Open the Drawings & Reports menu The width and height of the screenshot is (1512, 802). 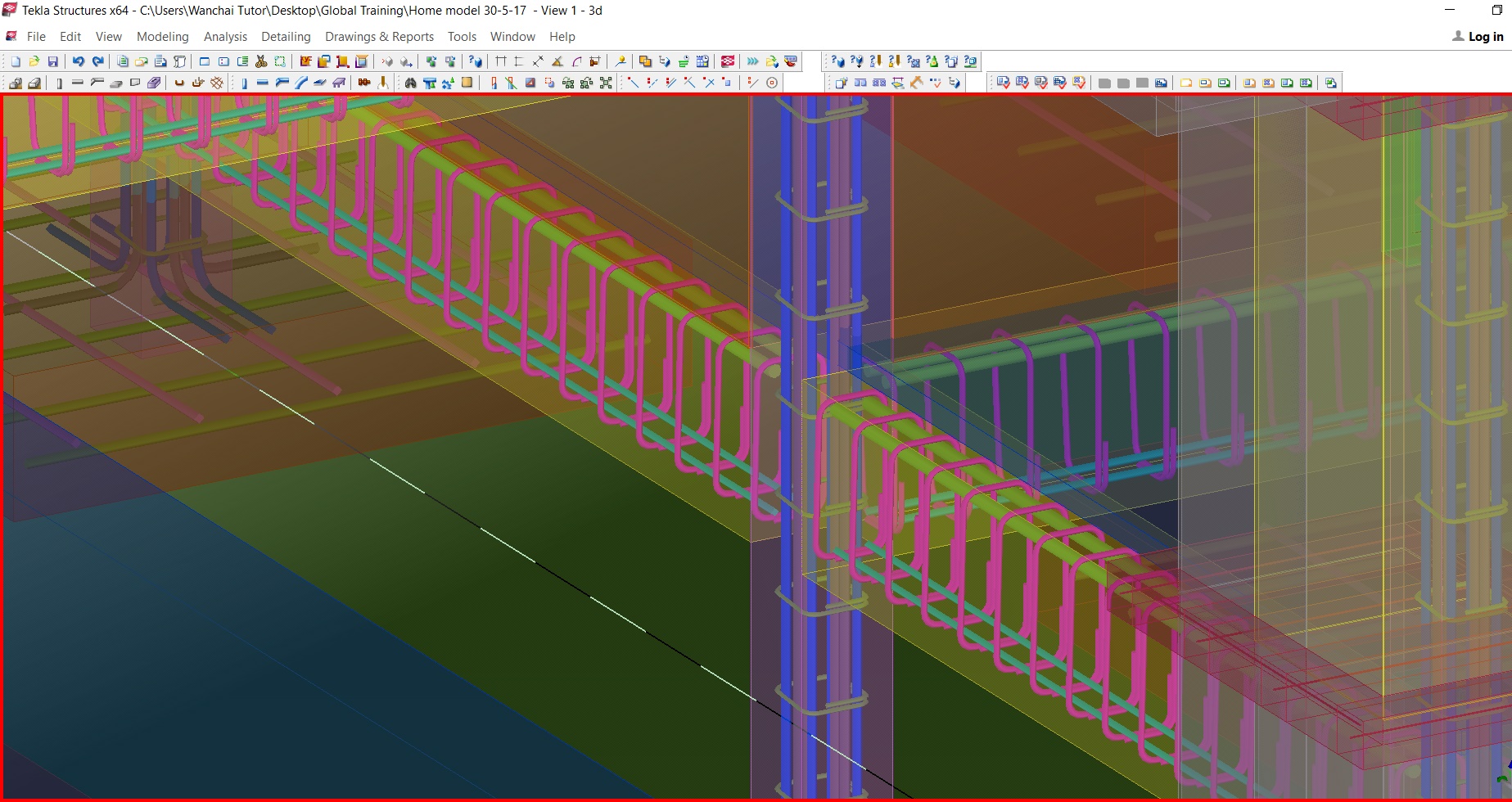click(379, 37)
